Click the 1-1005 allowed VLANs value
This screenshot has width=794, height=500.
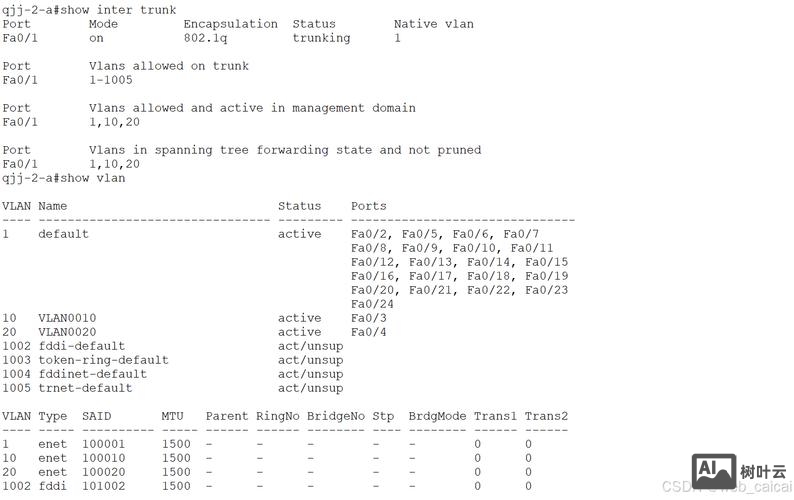tap(110, 80)
